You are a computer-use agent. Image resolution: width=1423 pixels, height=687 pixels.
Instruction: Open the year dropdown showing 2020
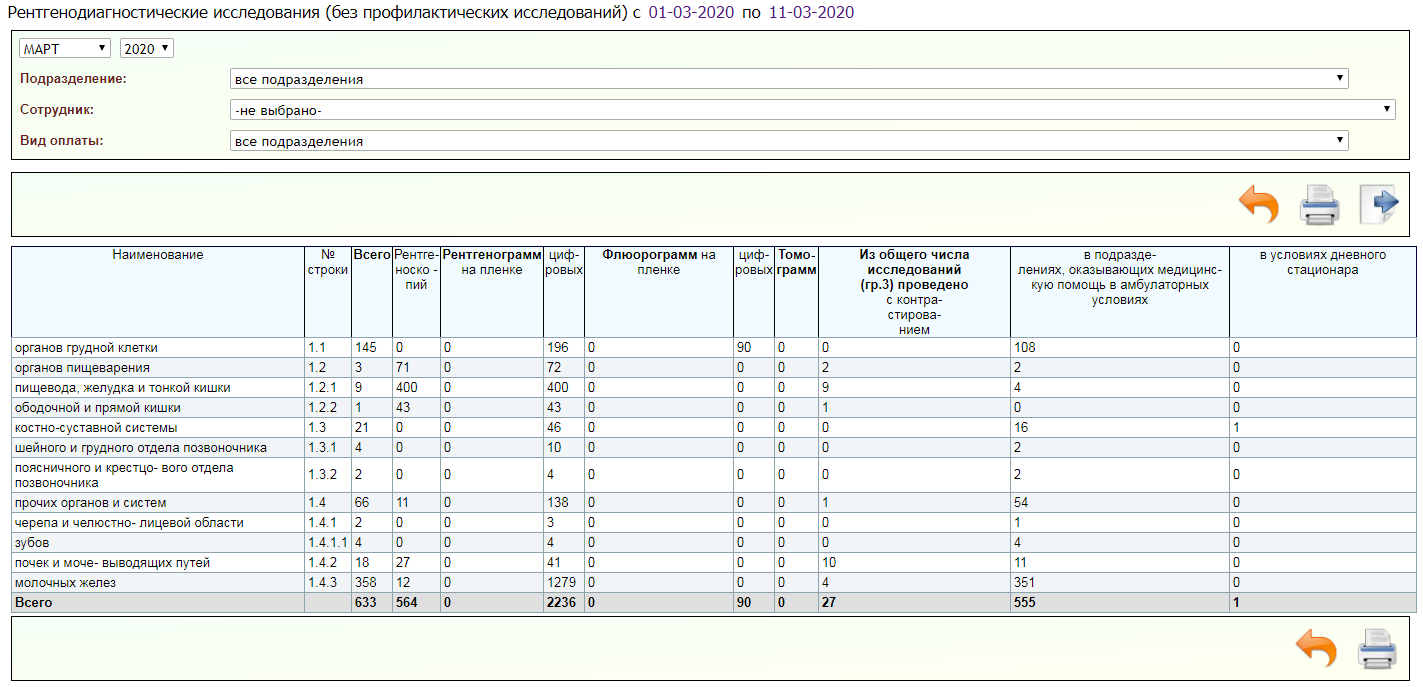click(x=146, y=49)
